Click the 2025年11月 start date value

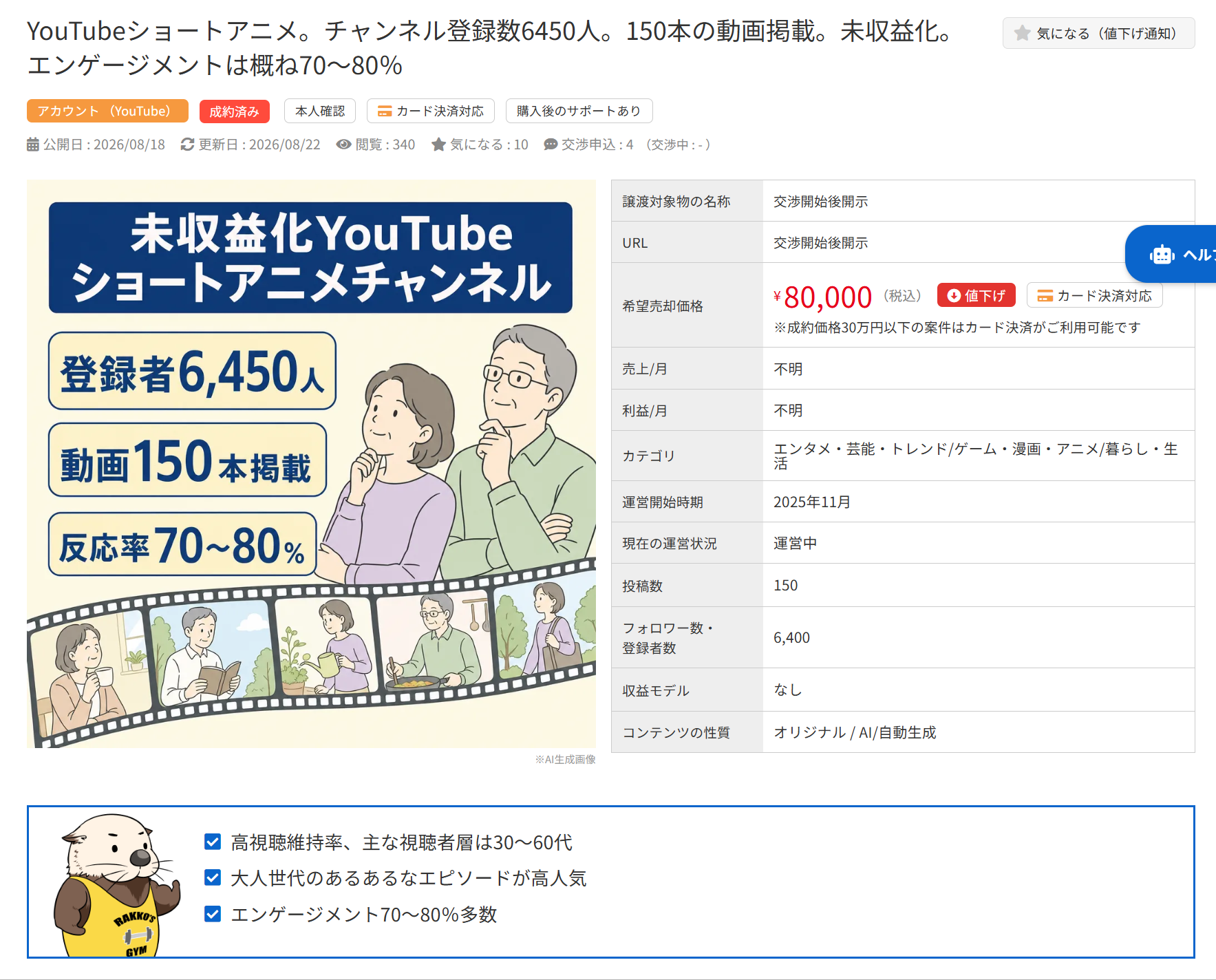[812, 502]
